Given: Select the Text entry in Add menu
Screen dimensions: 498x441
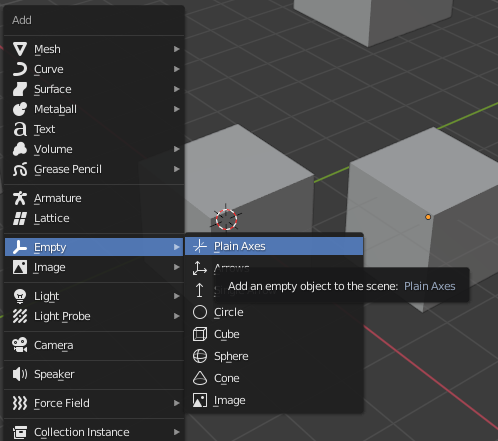Looking at the screenshot, I should coord(94,129).
